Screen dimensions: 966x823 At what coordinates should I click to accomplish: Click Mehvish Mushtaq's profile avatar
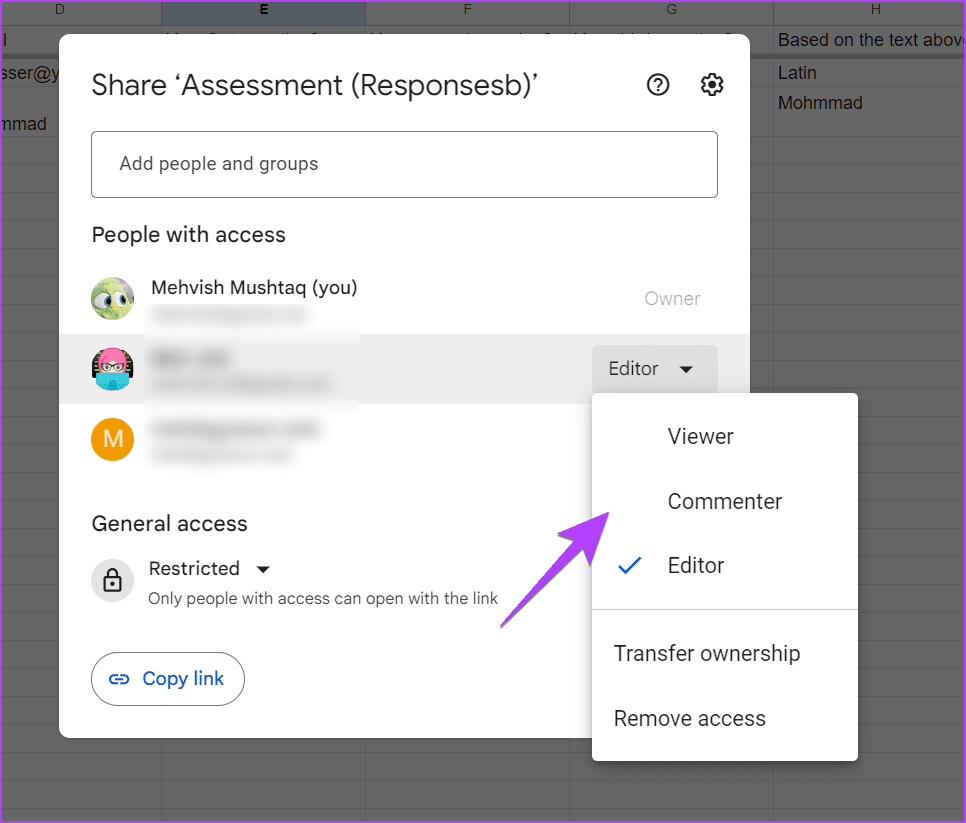pos(112,298)
